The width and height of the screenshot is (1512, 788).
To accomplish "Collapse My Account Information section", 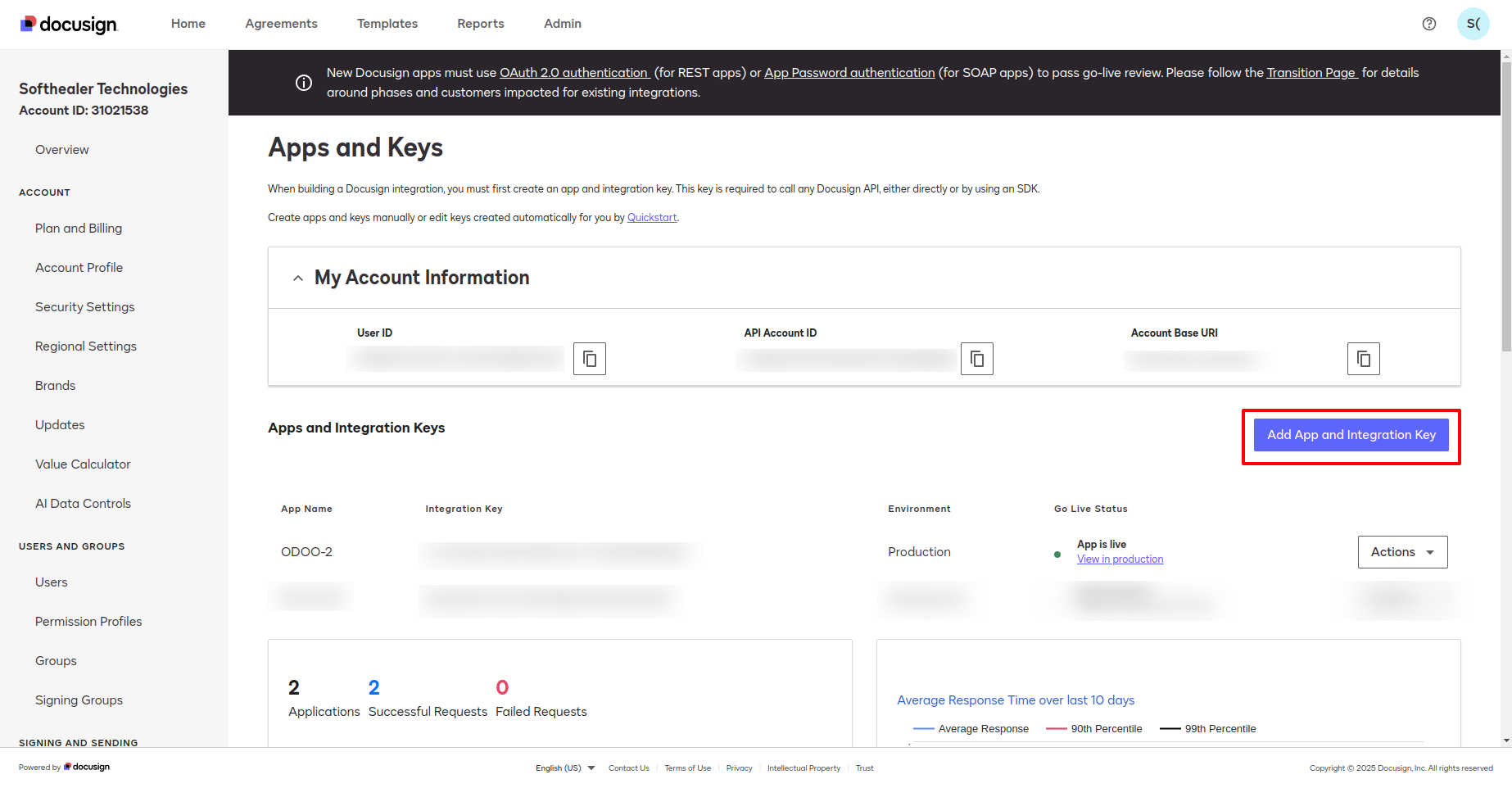I will (298, 279).
